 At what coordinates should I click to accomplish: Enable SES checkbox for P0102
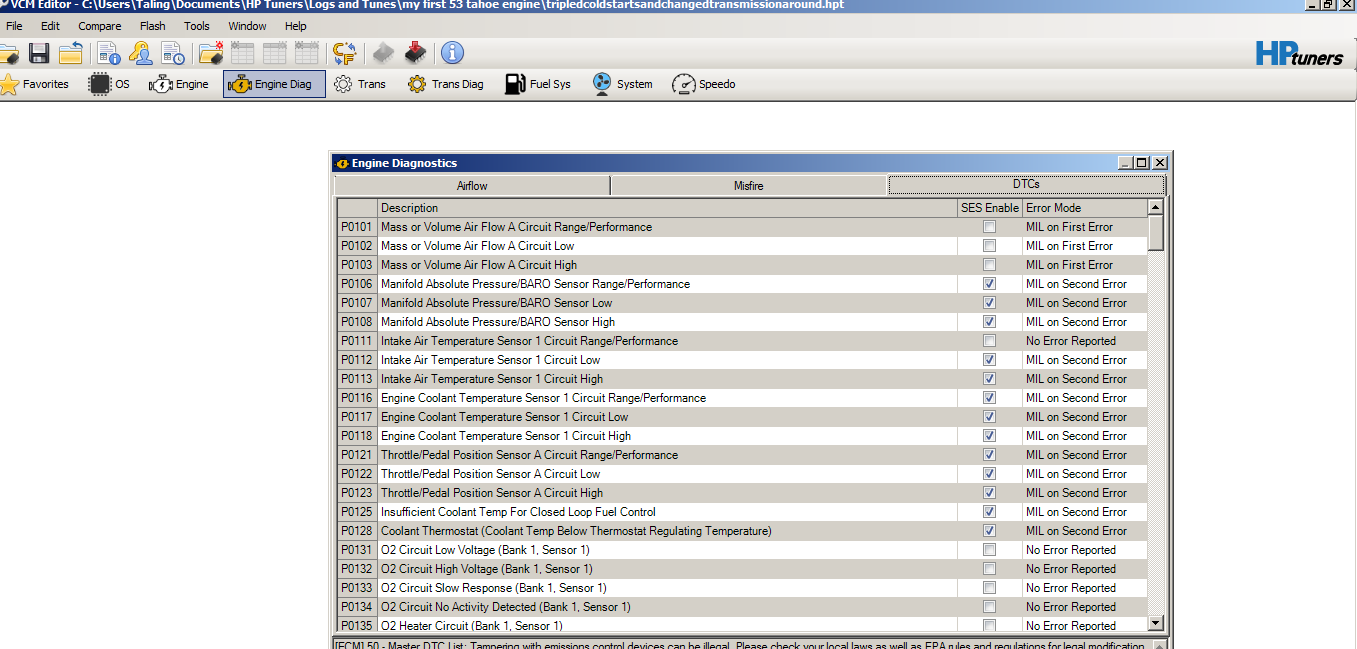point(989,246)
